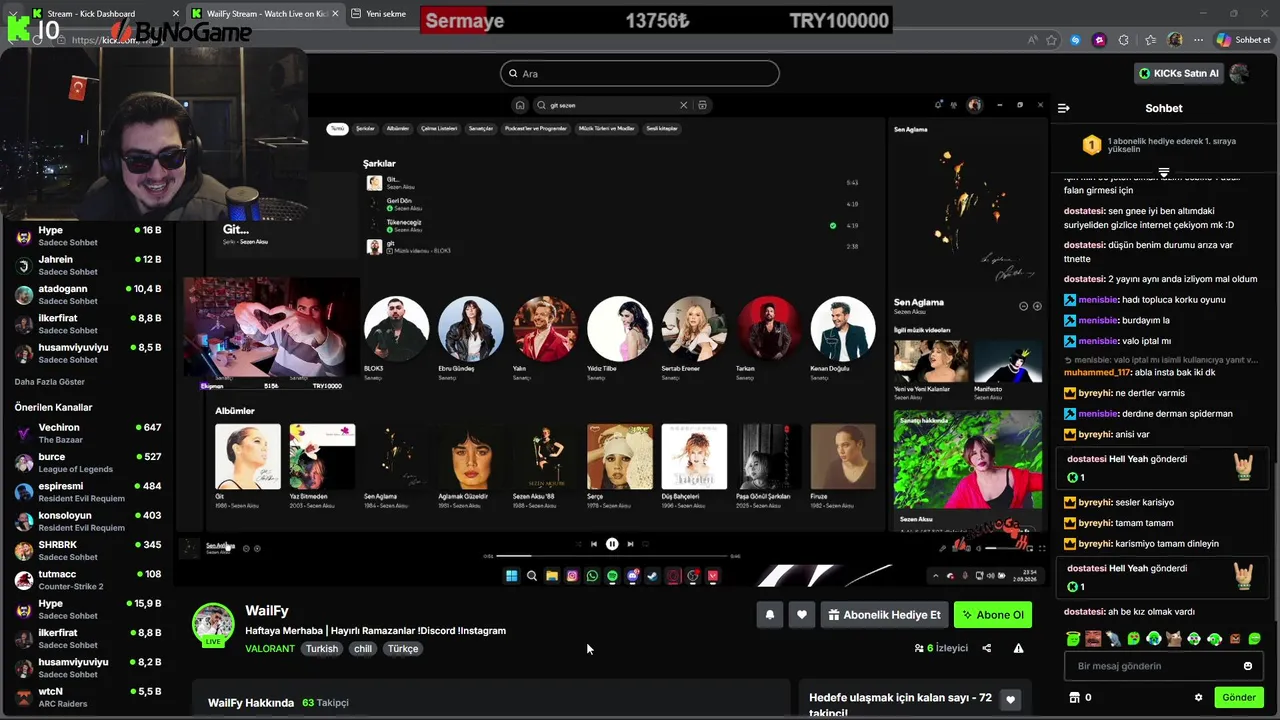Open Vechiron recommended channel
The image size is (1280, 720).
tap(88, 433)
